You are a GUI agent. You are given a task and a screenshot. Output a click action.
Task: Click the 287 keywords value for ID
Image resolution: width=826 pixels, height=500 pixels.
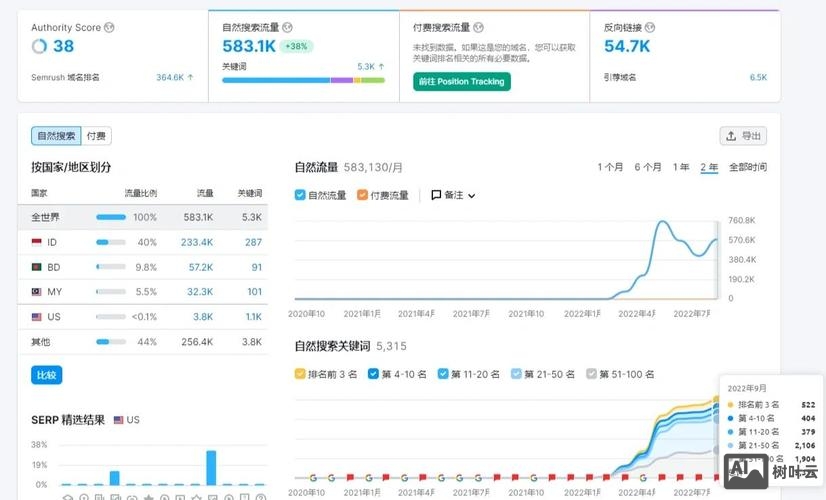pos(253,242)
